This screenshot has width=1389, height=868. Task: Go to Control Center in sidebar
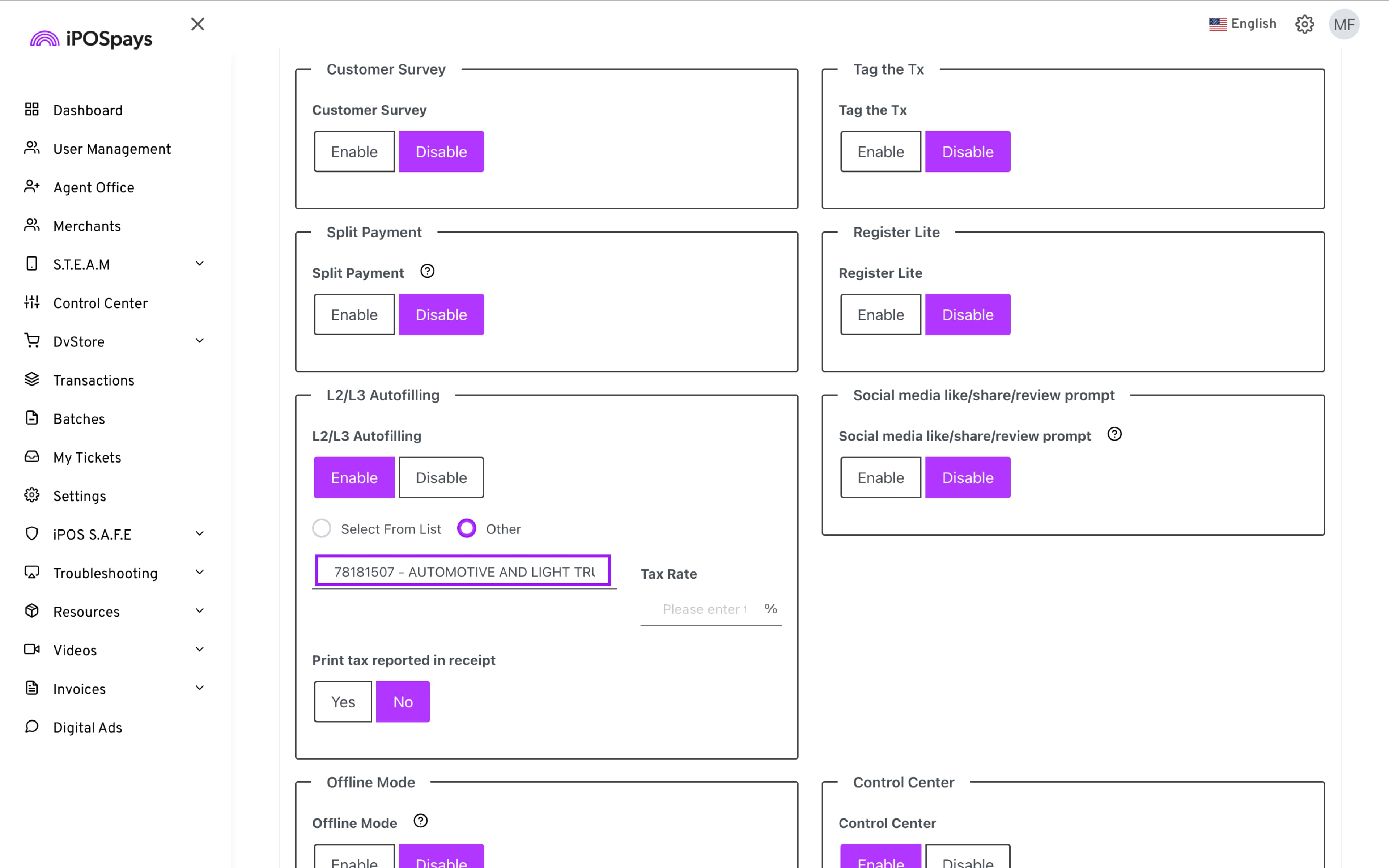click(x=100, y=303)
